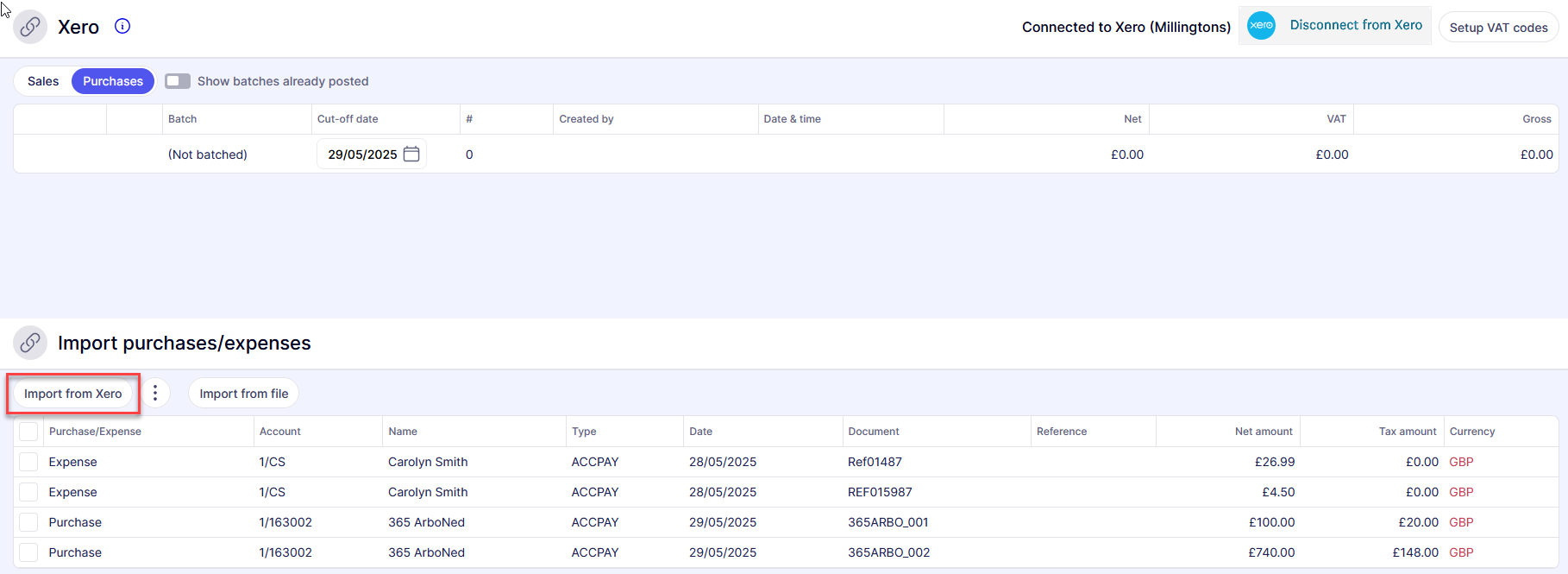Tick the select-all checkbox in table header
1568x574 pixels.
coord(28,432)
